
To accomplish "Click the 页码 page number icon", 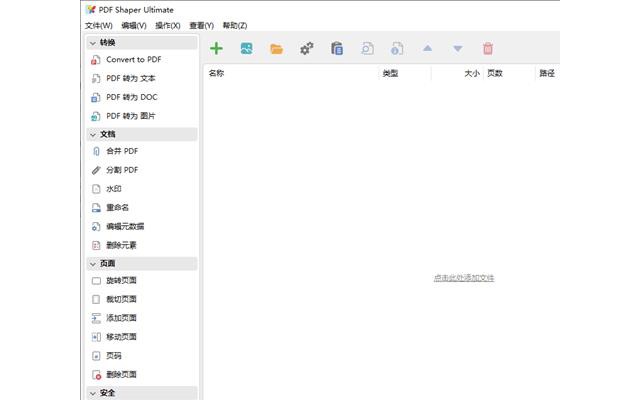I will pyautogui.click(x=96, y=356).
